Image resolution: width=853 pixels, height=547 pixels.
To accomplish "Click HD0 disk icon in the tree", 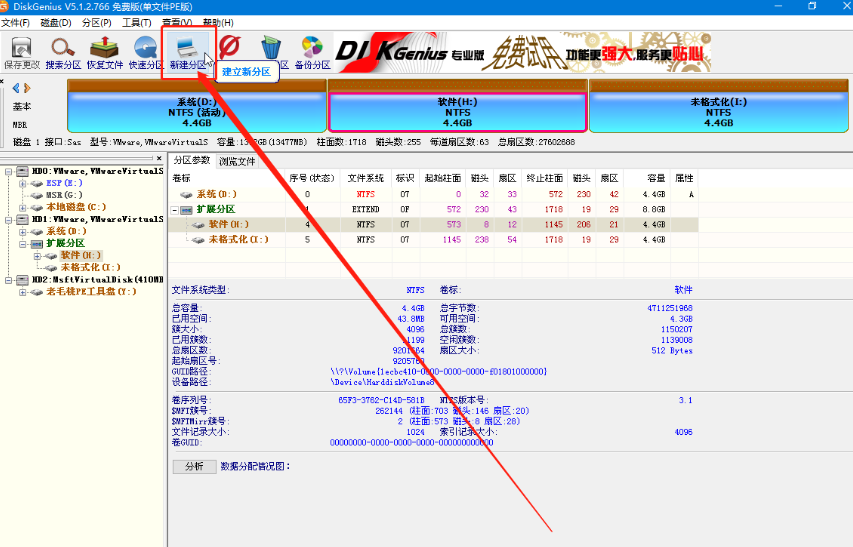I will tap(22, 171).
